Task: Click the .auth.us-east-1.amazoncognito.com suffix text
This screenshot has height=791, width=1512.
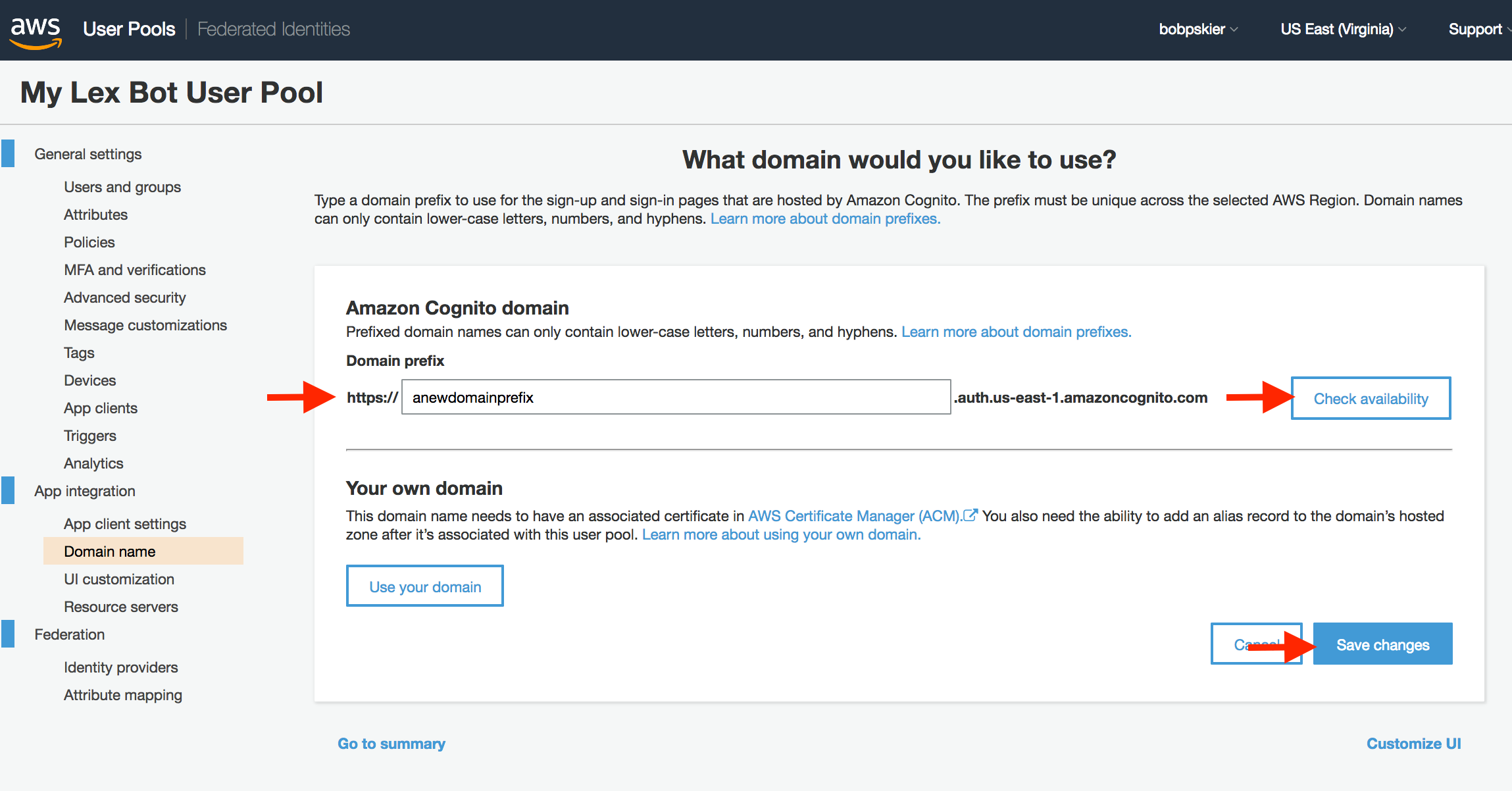Action: (x=1081, y=397)
